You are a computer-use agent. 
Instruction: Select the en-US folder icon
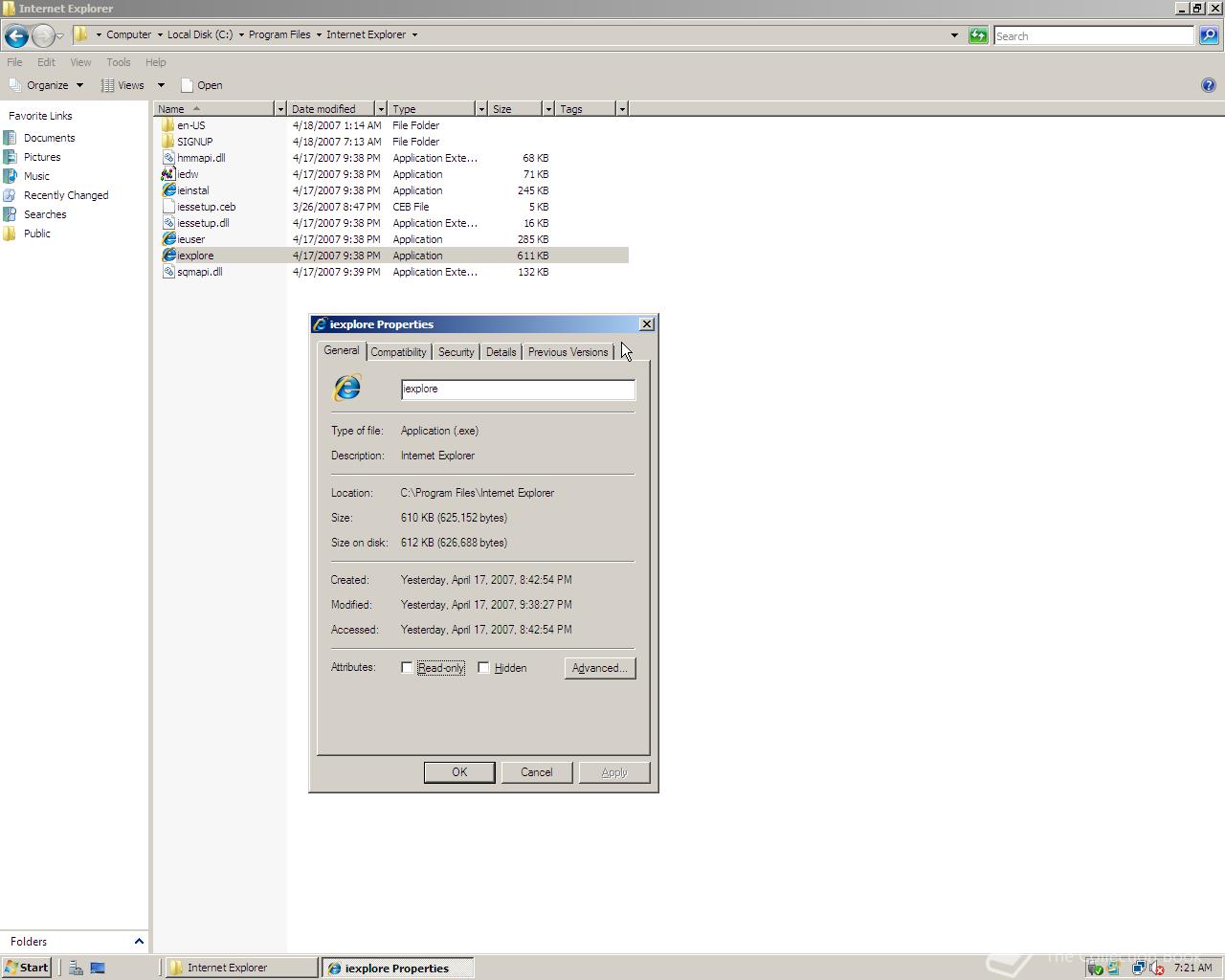point(168,125)
